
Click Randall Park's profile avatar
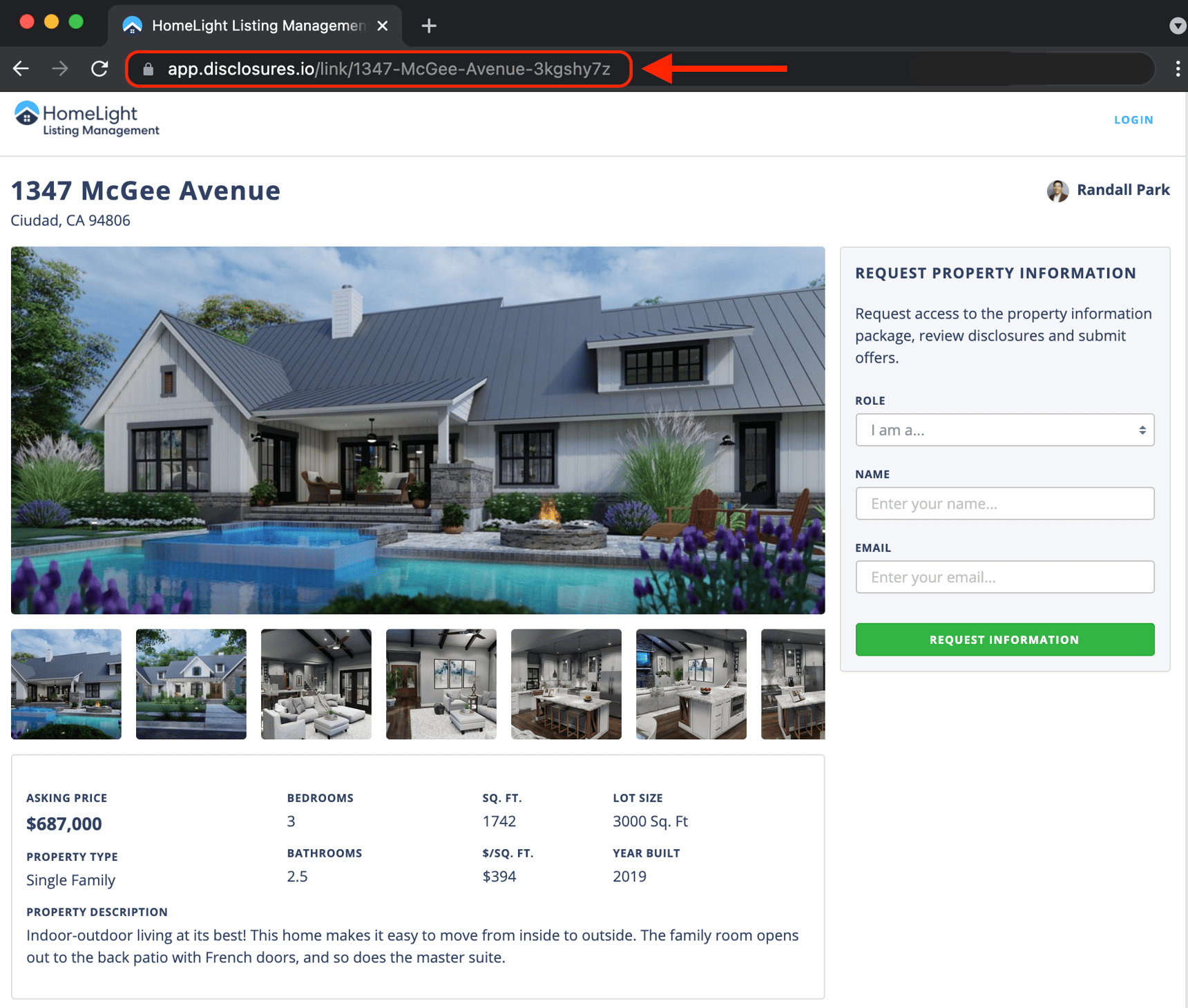(x=1057, y=191)
